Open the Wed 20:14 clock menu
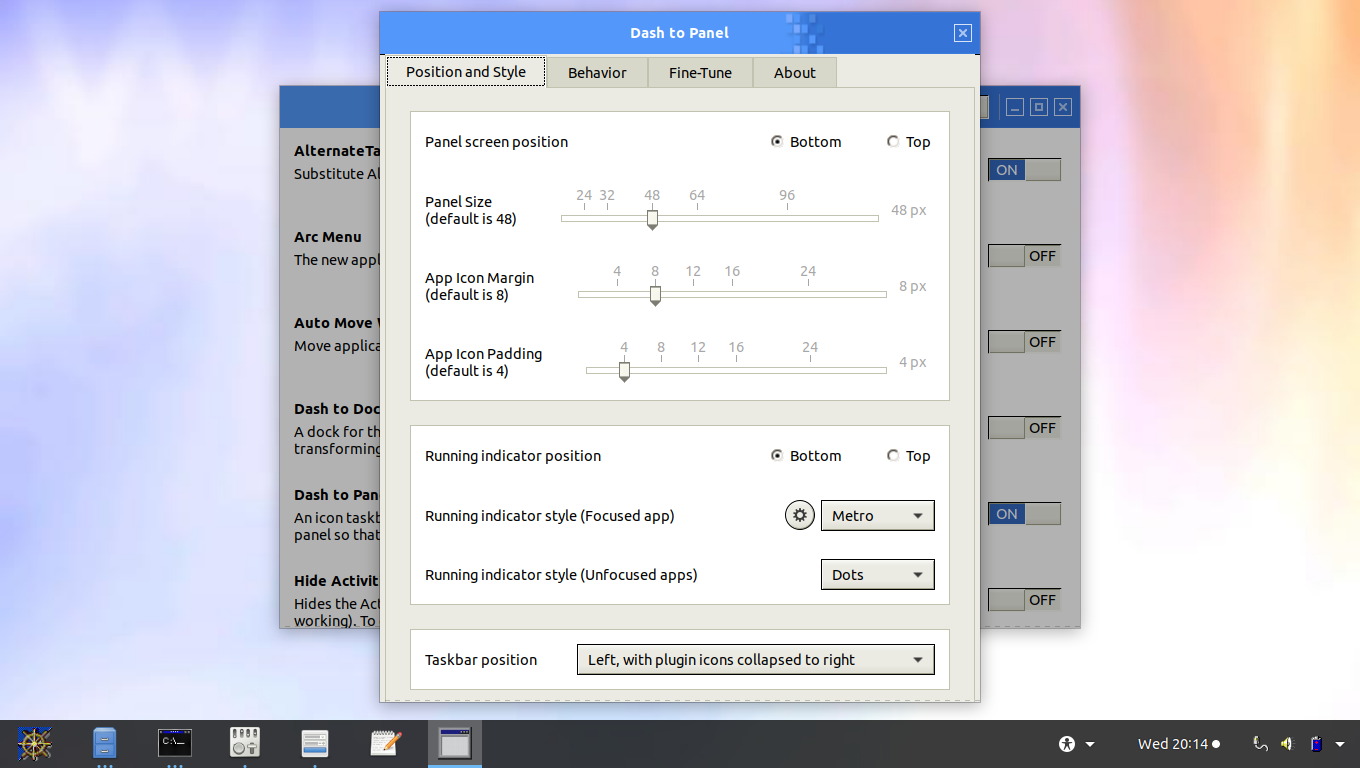The image size is (1360, 768). (1178, 744)
